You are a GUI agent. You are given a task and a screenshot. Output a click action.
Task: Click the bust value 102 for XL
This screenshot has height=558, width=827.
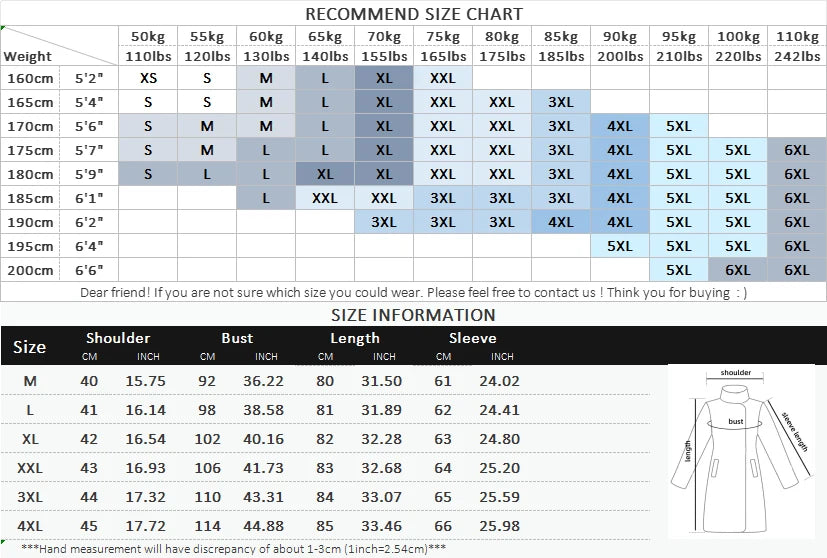(x=207, y=439)
